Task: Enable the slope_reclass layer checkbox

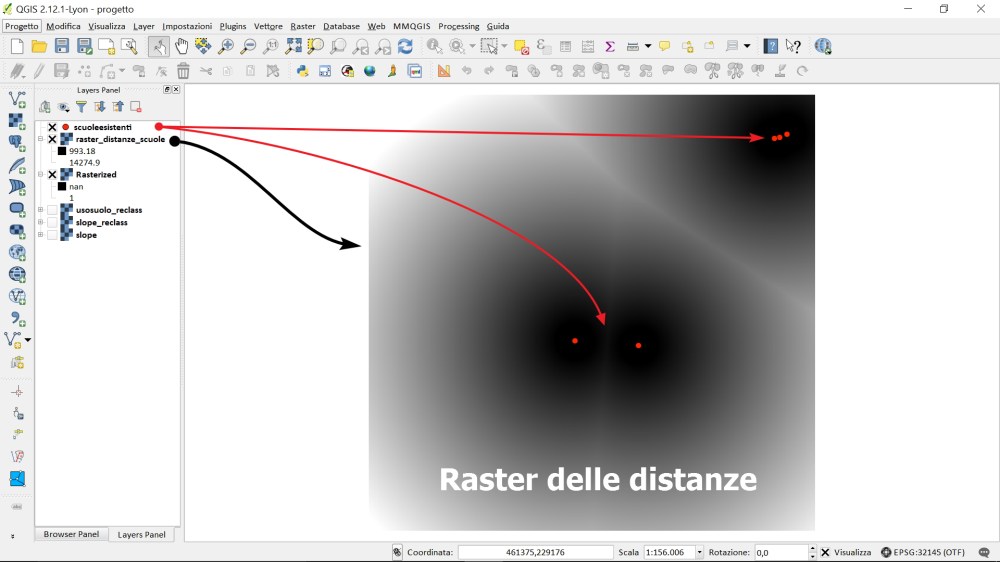Action: (52, 223)
